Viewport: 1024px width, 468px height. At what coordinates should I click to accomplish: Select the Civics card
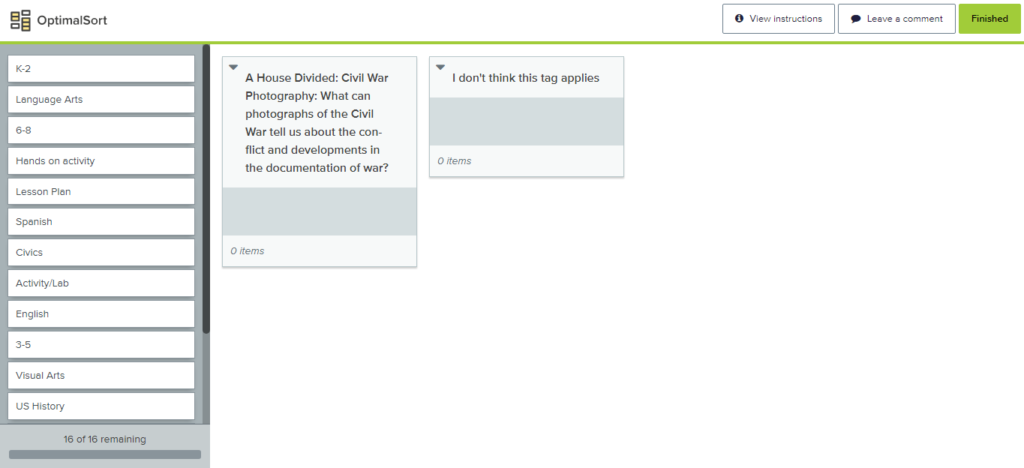[101, 253]
